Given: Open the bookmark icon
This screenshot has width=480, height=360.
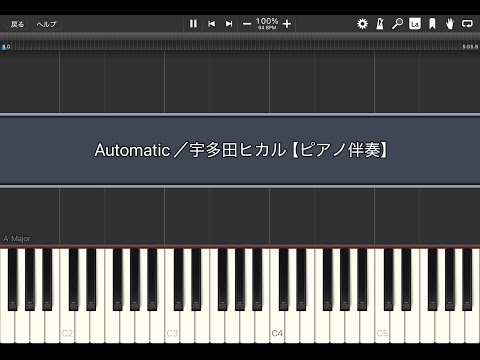Looking at the screenshot, I should pyautogui.click(x=432, y=24).
